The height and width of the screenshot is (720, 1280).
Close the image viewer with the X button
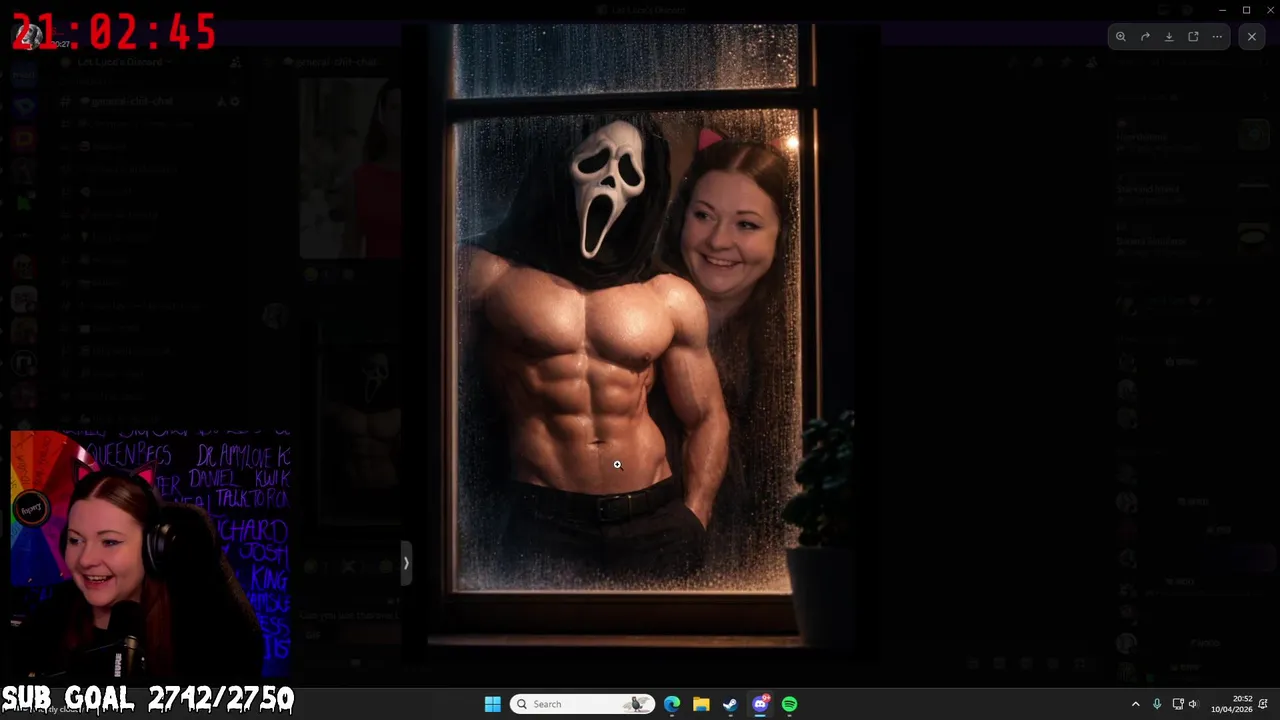pyautogui.click(x=1252, y=37)
